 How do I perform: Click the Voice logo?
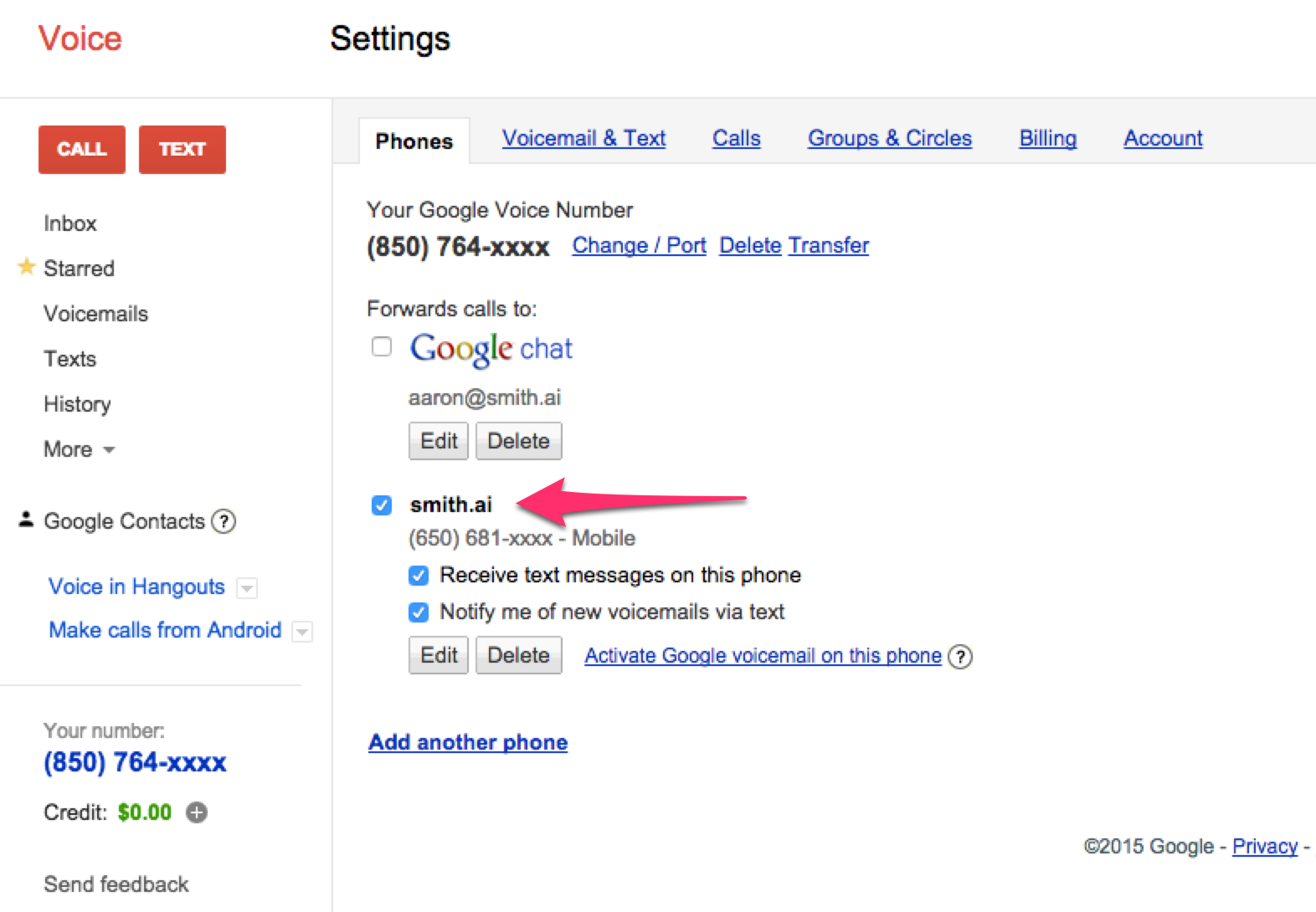[x=80, y=38]
